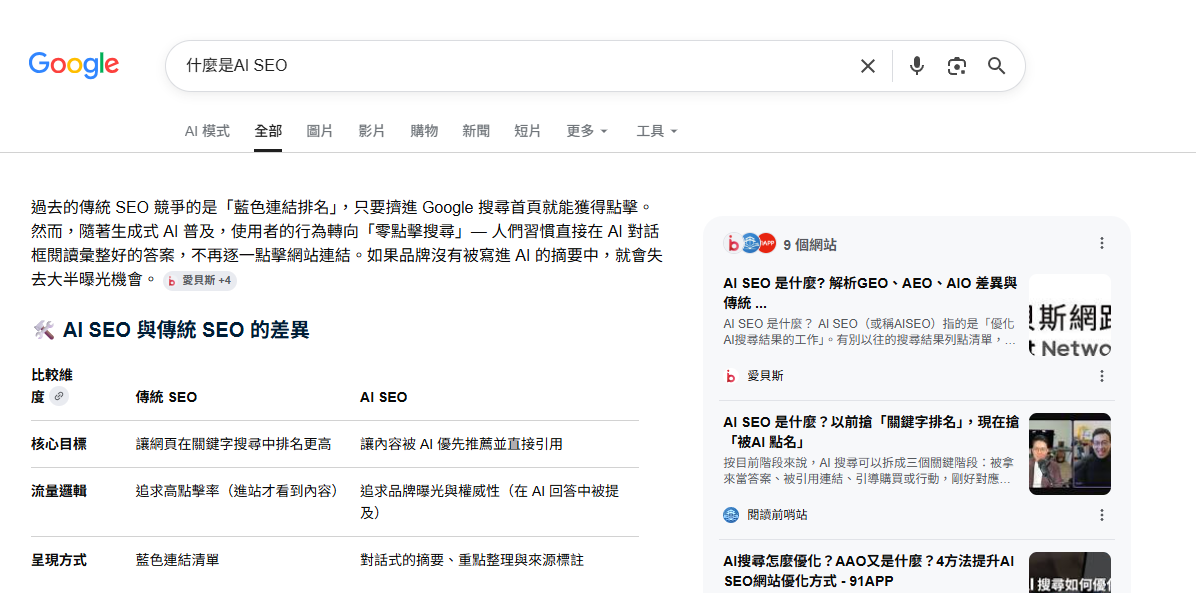The height and width of the screenshot is (593, 1196).
Task: Click the 對話式的摘要、重點整理與來源標註 cell
Action: click(472, 560)
